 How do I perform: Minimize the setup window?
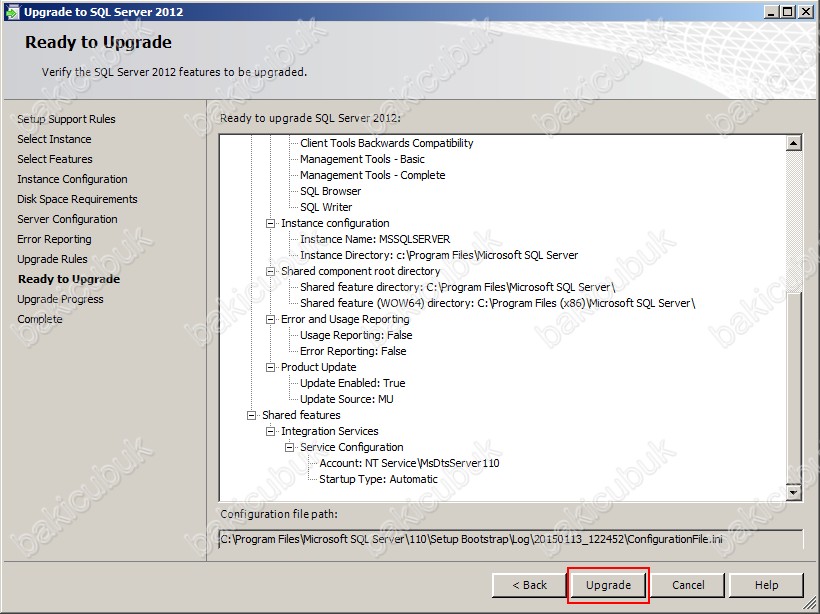pyautogui.click(x=771, y=12)
